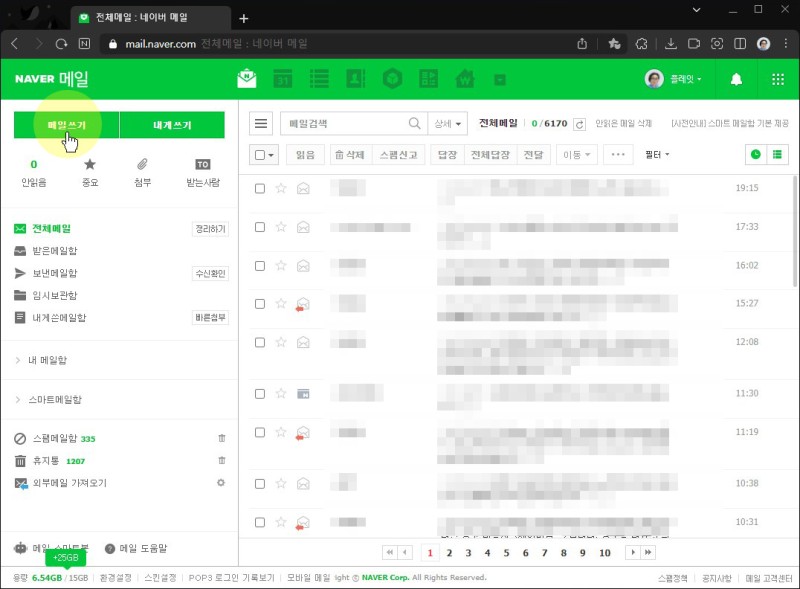The image size is (800, 589).
Task: Go to next page arrow
Action: pyautogui.click(x=633, y=552)
